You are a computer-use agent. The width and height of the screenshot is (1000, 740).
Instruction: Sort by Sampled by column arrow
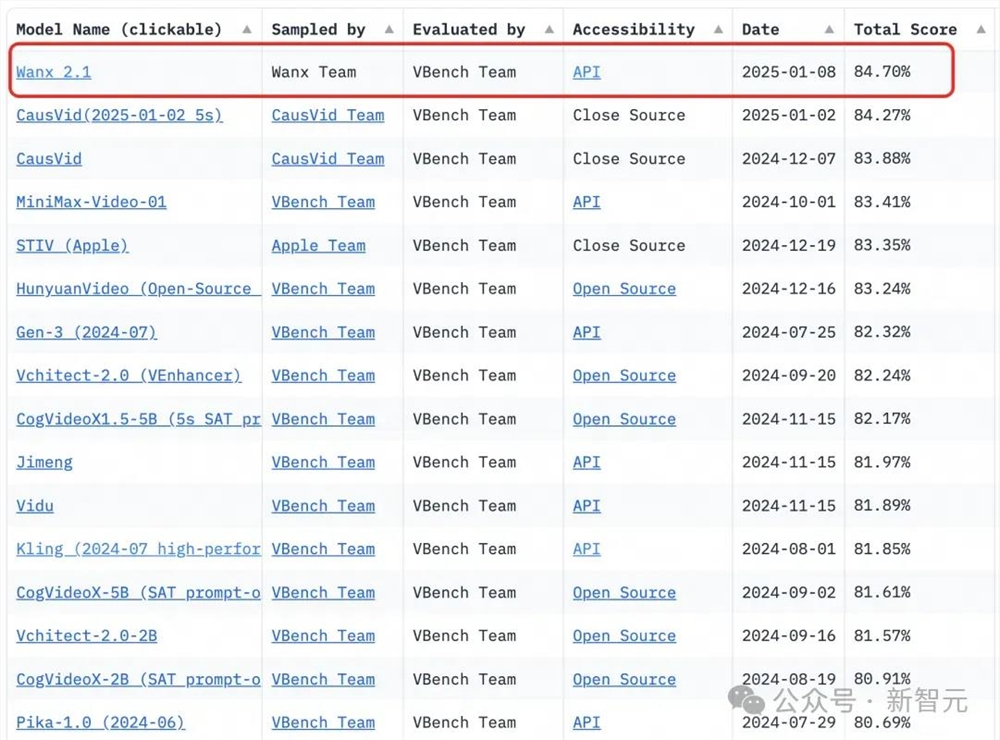[389, 29]
